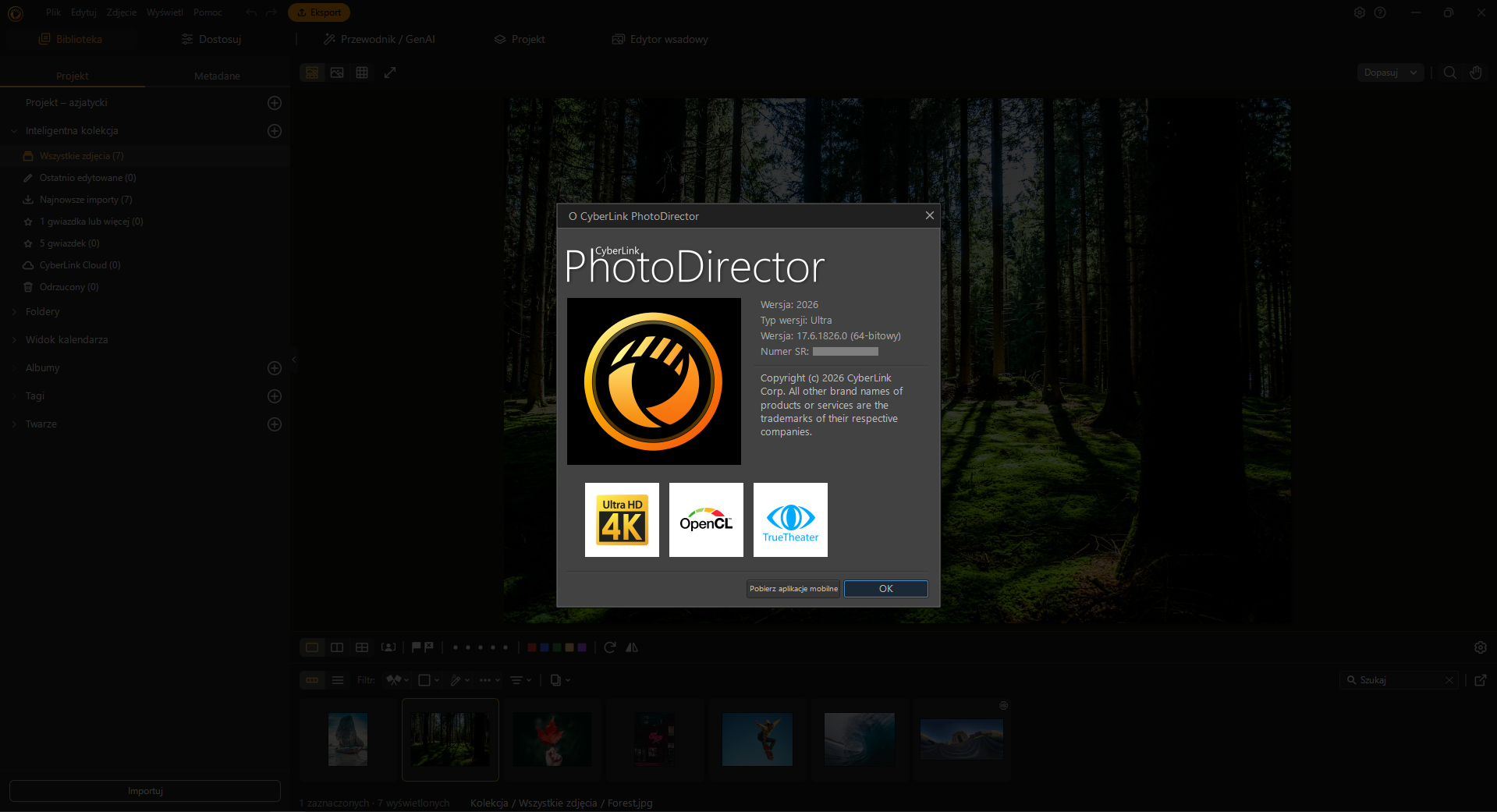Image resolution: width=1497 pixels, height=812 pixels.
Task: Open the Projekt module tab
Action: (x=520, y=39)
